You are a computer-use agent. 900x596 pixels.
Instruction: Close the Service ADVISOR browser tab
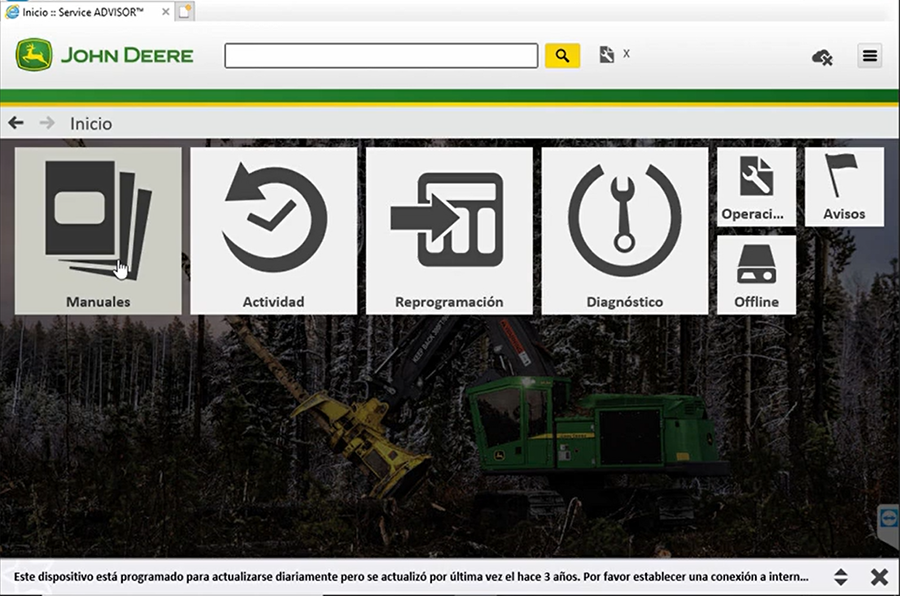point(165,11)
